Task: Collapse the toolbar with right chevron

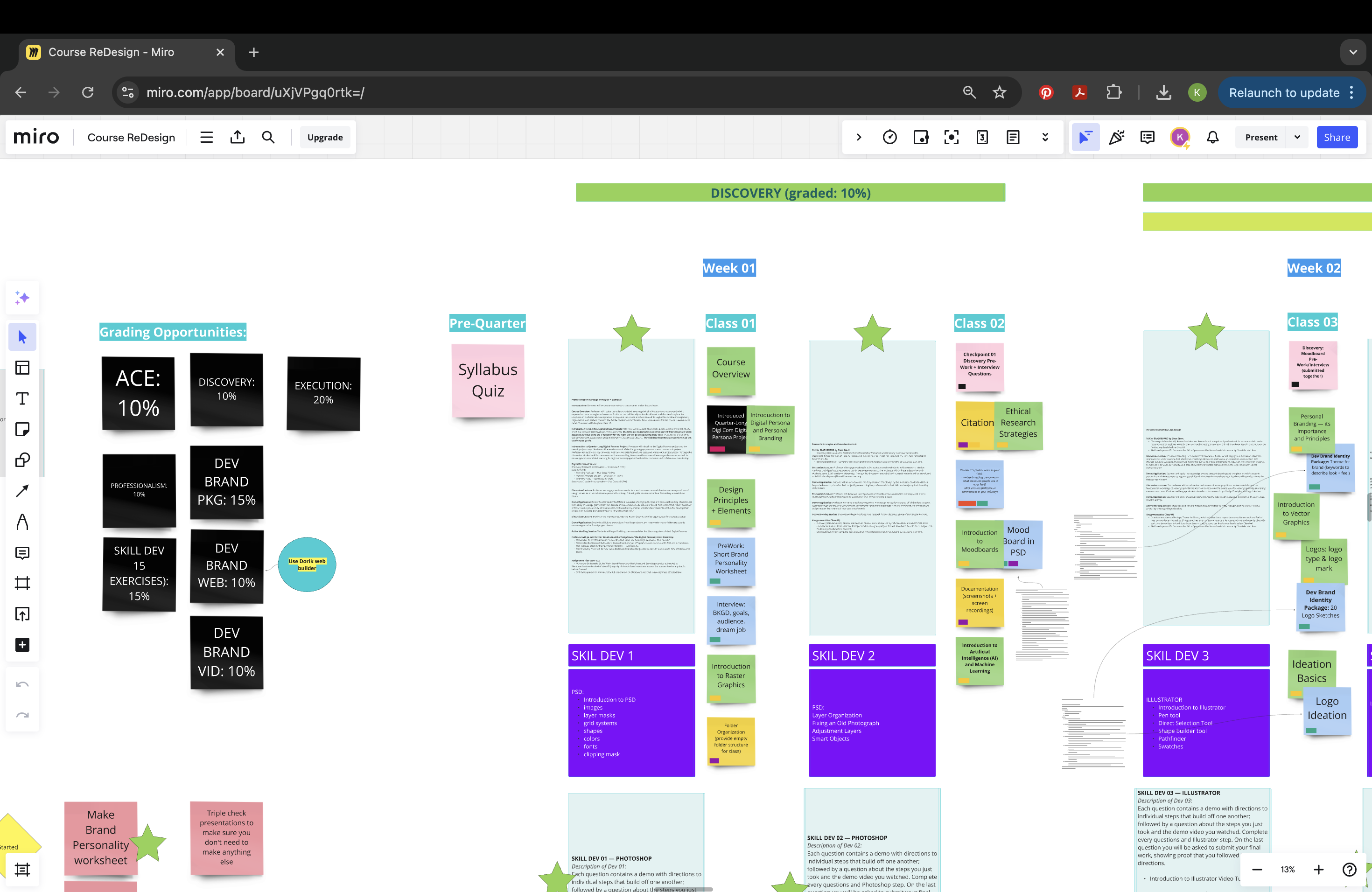Action: (x=858, y=137)
